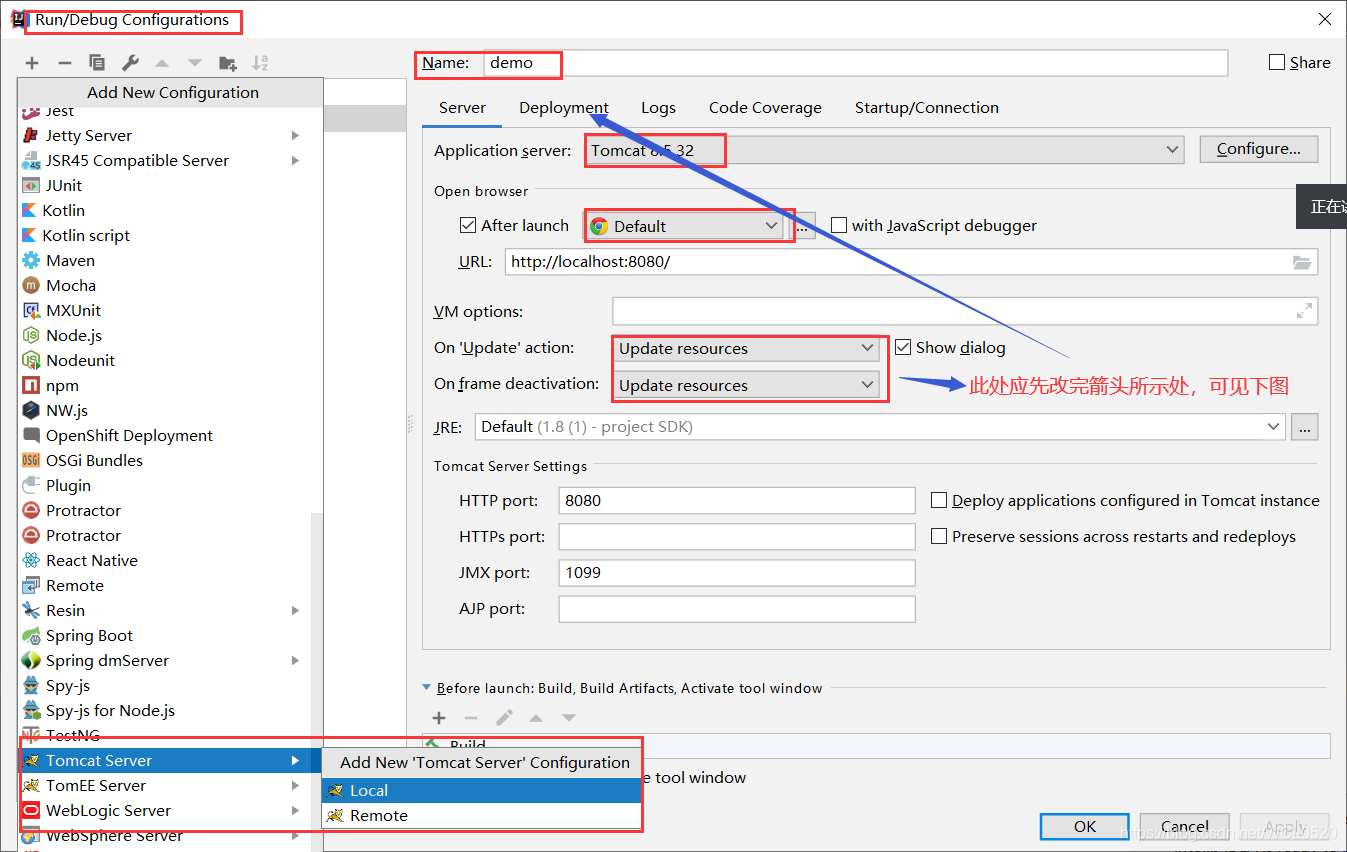Click the Name input field
The image size is (1347, 852).
[x=855, y=62]
